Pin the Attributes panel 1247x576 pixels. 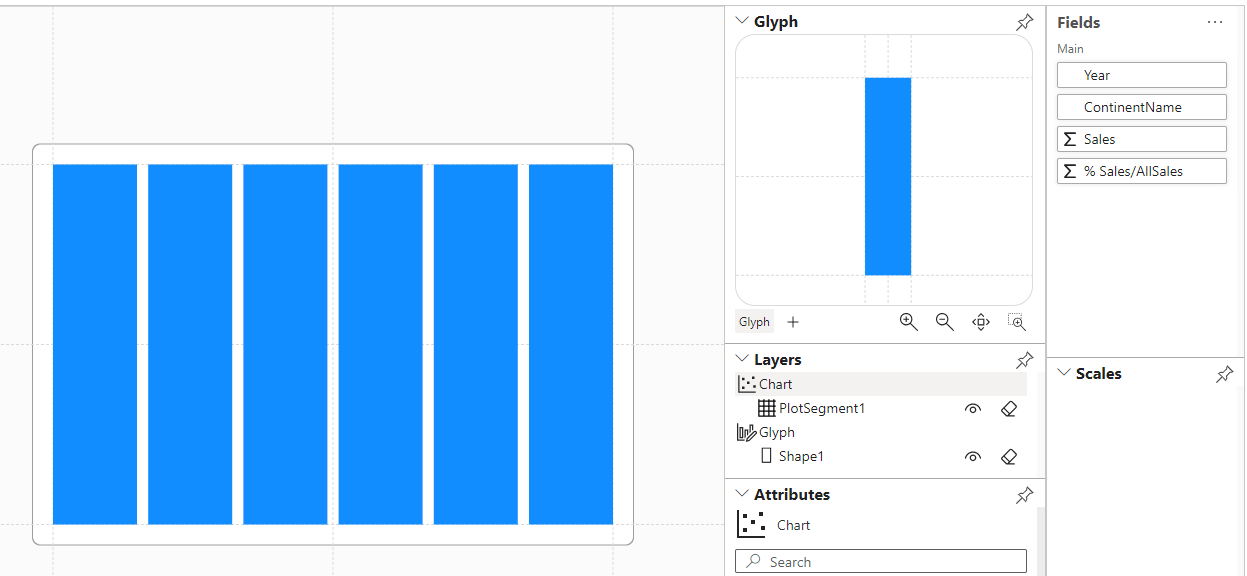[x=1024, y=495]
